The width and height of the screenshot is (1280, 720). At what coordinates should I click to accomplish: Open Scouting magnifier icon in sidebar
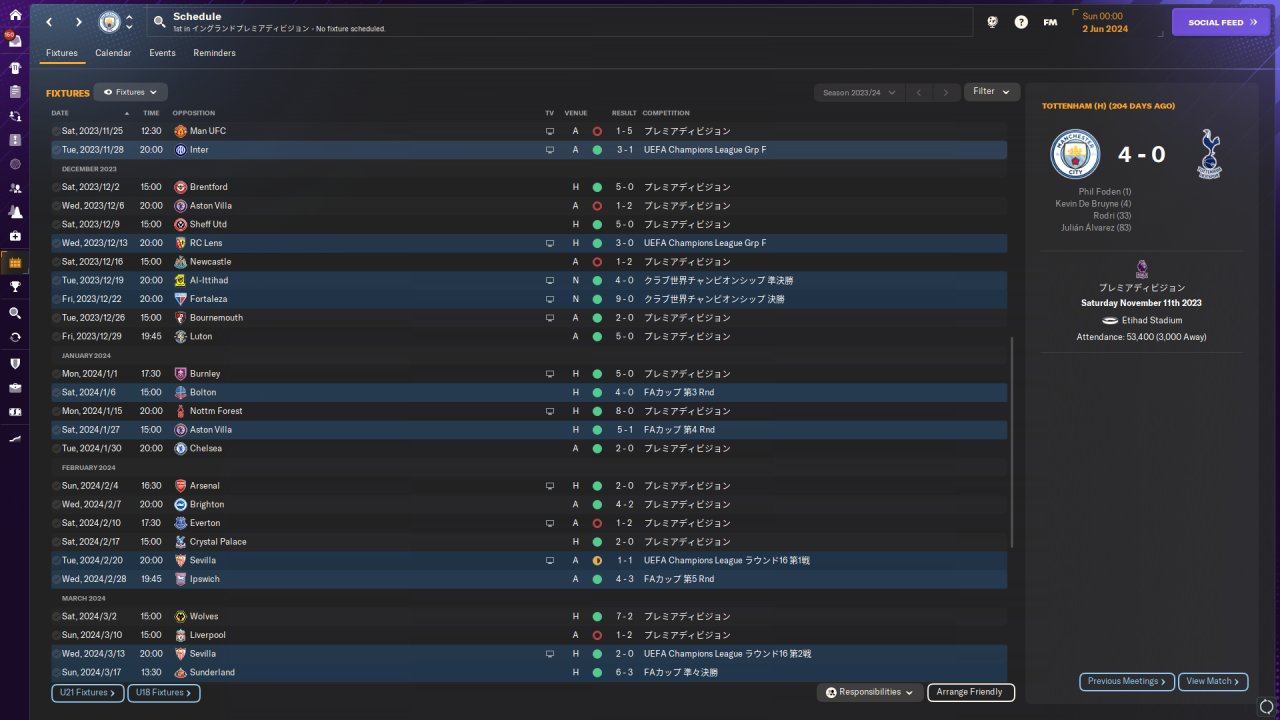click(15, 313)
